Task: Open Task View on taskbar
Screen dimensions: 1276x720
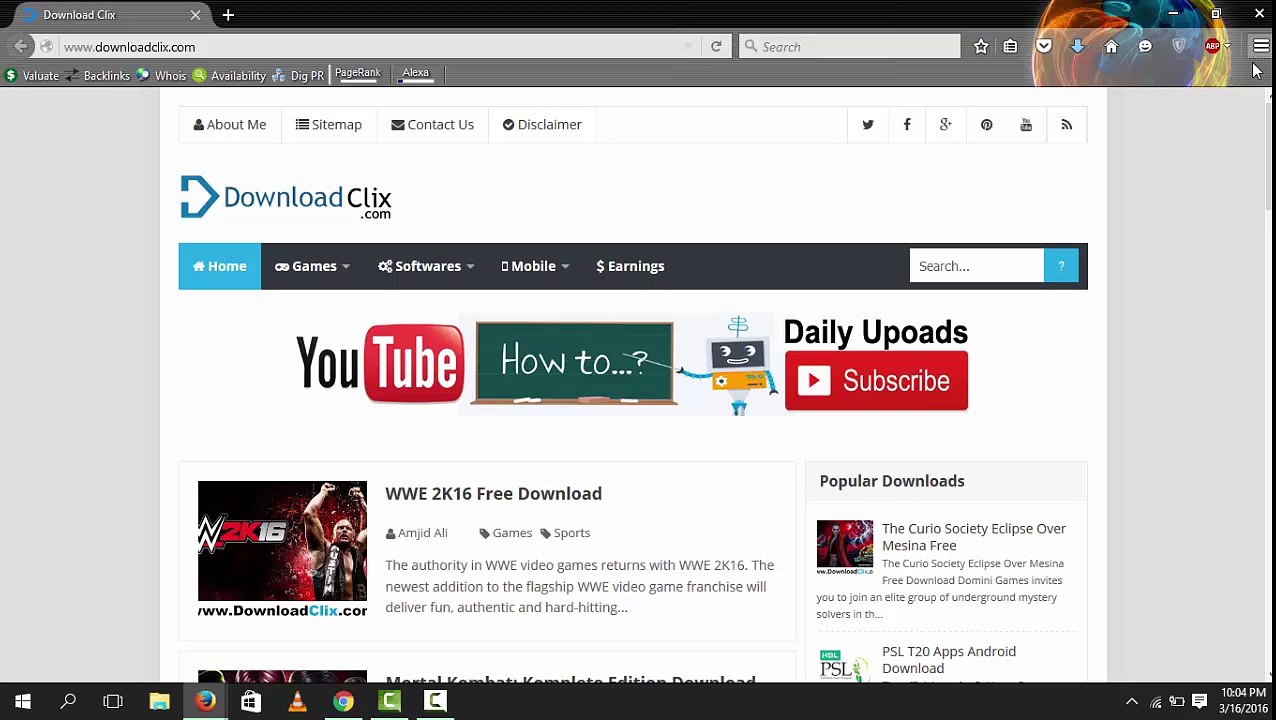Action: tap(113, 702)
